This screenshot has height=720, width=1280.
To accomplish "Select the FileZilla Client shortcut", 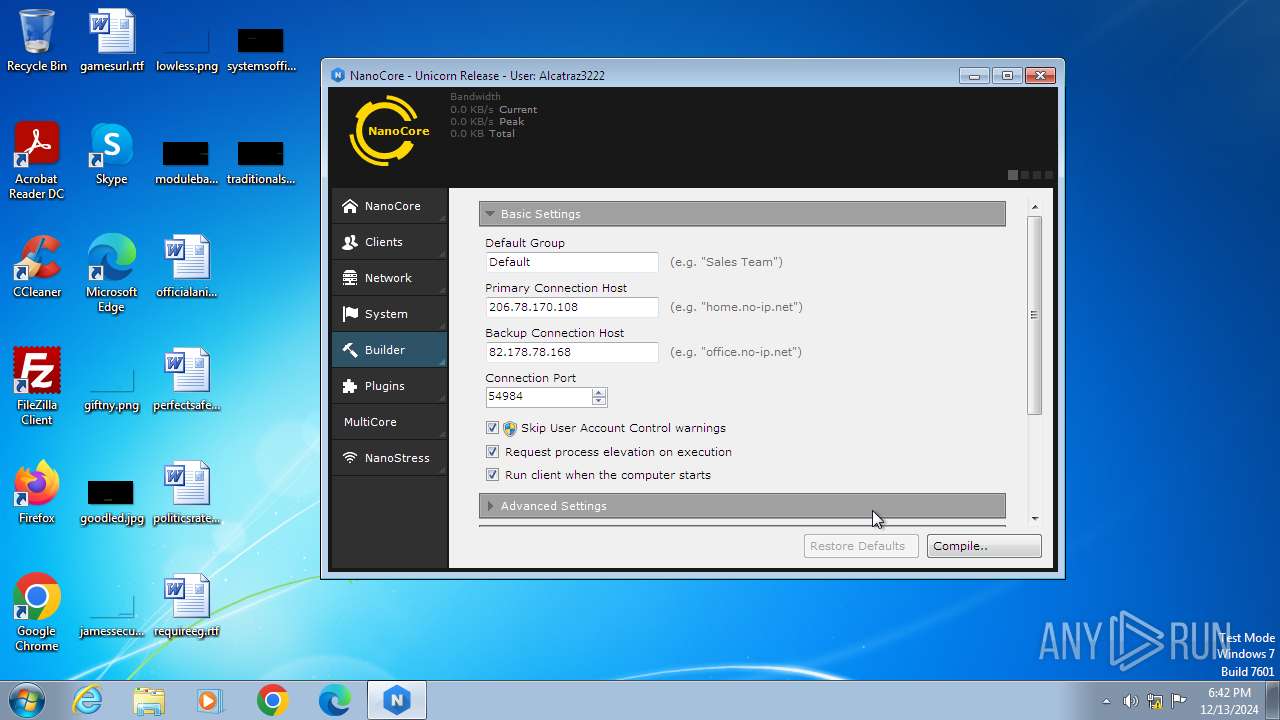I will 37,386.
